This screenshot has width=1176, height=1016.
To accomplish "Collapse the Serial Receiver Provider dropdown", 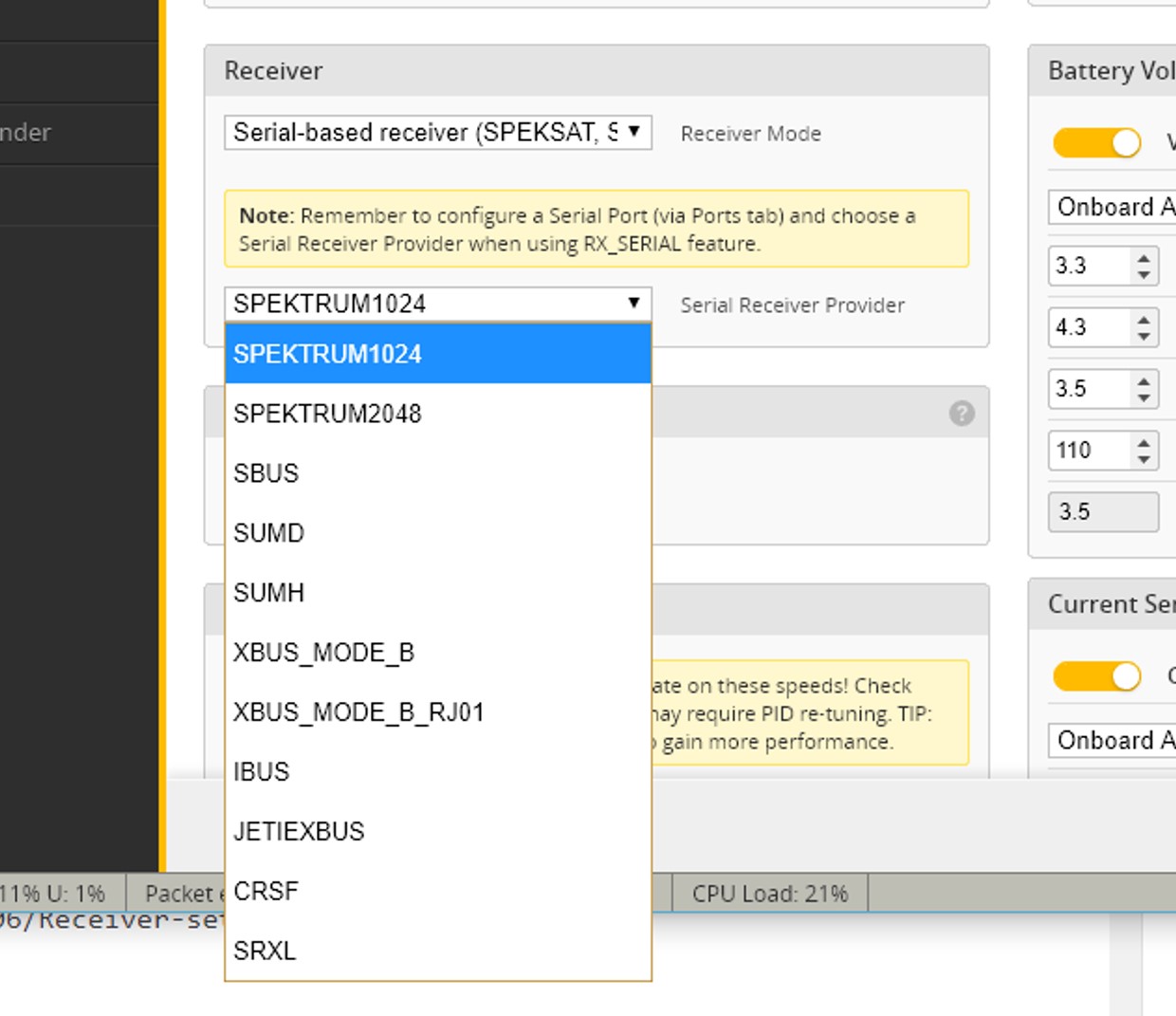I will [x=437, y=304].
